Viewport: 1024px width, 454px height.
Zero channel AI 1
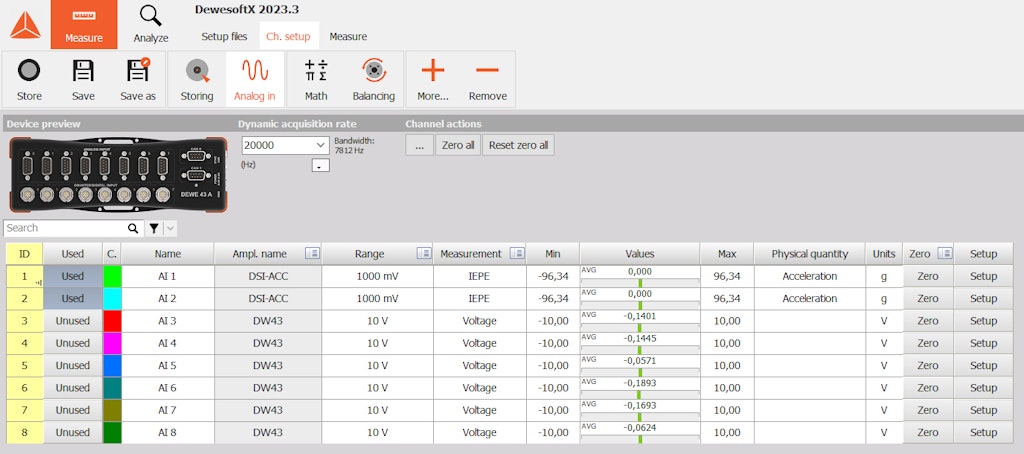(927, 276)
